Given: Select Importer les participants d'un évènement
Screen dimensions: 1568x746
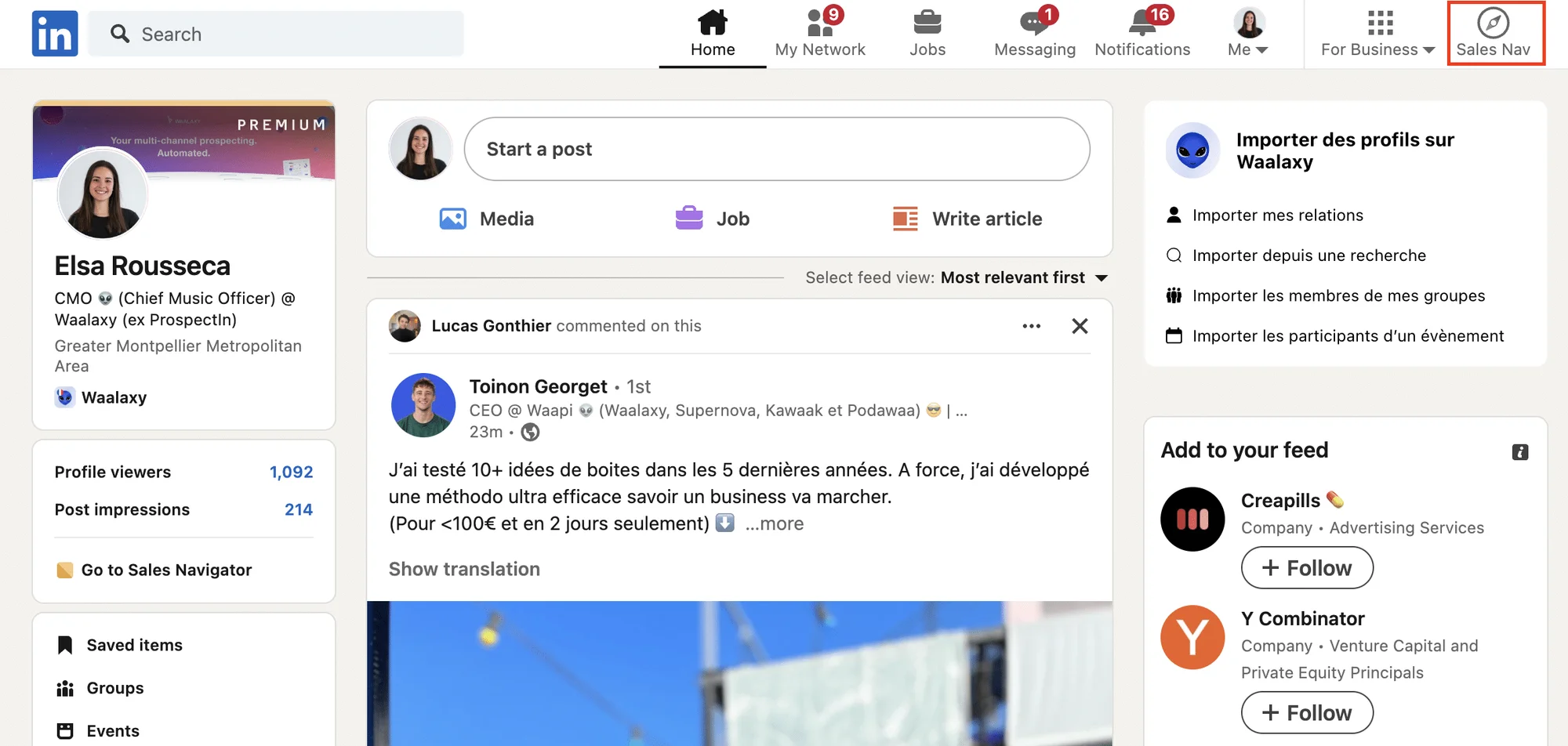Looking at the screenshot, I should [1348, 335].
